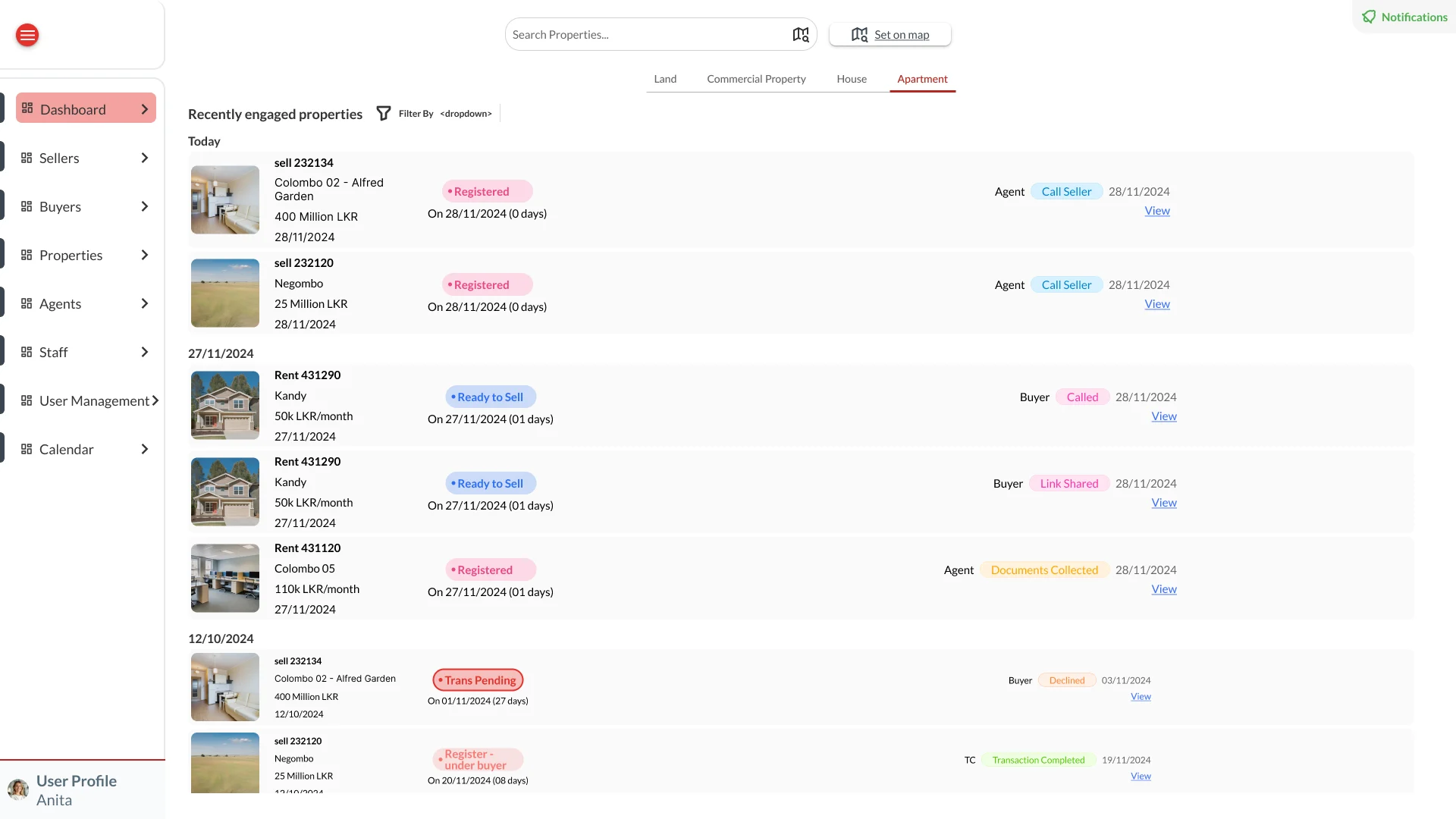Click Anita's user profile avatar
The height and width of the screenshot is (819, 1456).
(18, 789)
